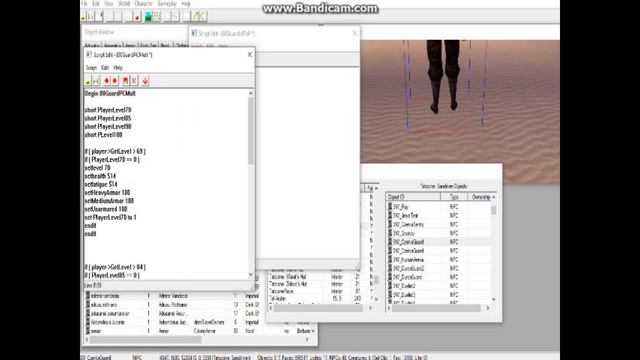
Task: Click the open script folder icon in Script Edit
Action: pyautogui.click(x=88, y=81)
